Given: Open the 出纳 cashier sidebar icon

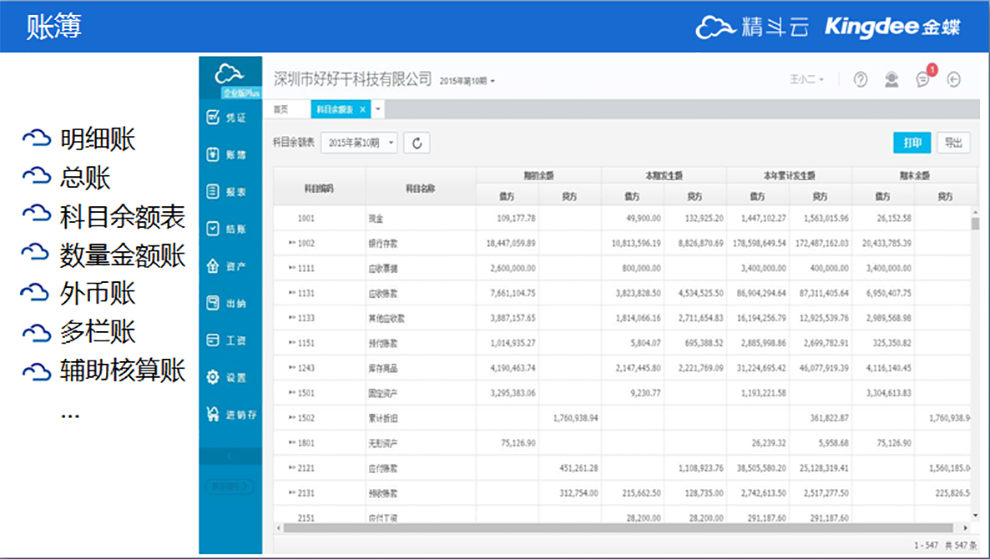Looking at the screenshot, I should [x=213, y=303].
